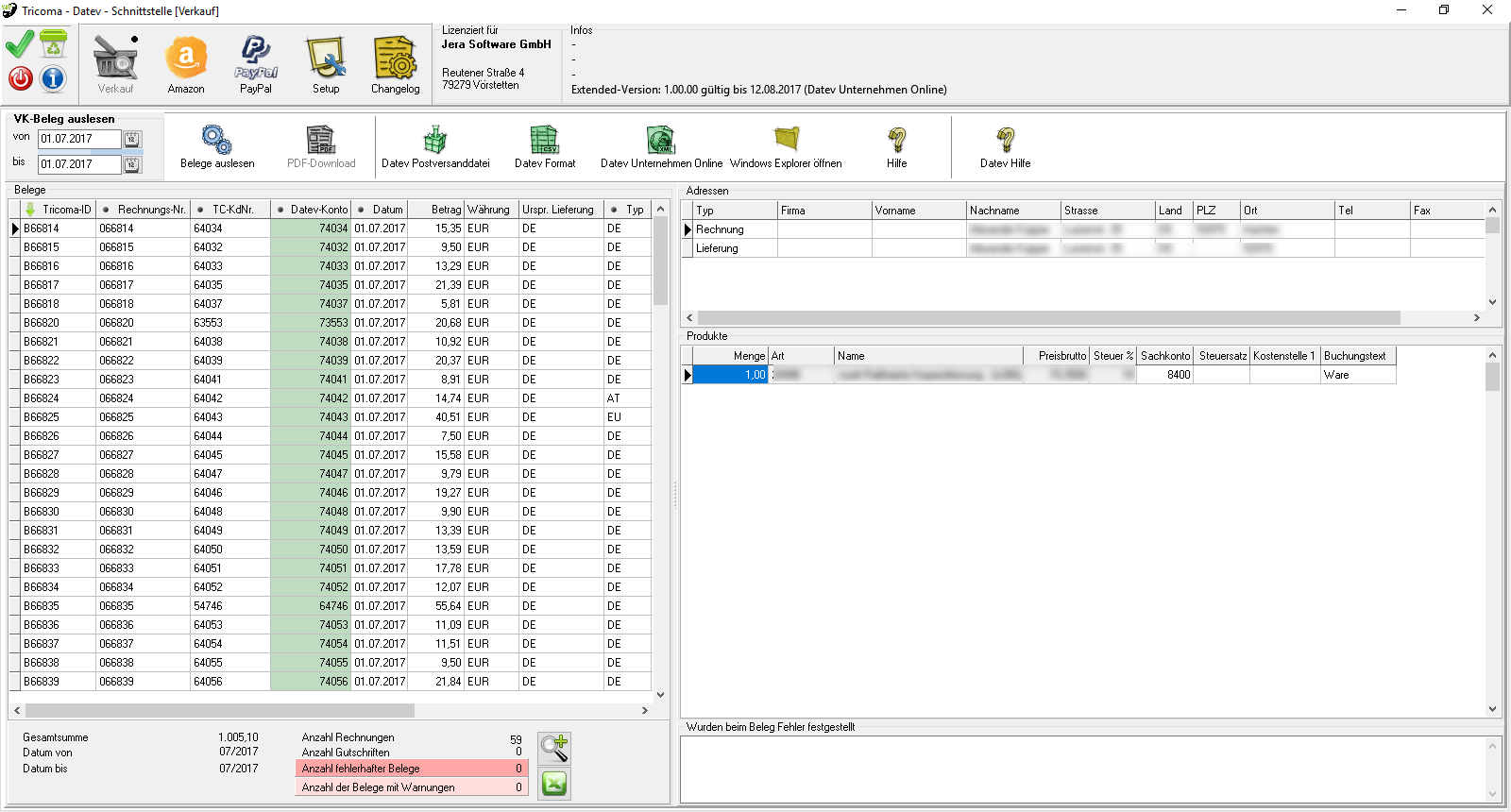Click the magnifier with plus icon
Image resolution: width=1511 pixels, height=812 pixels.
(x=554, y=748)
